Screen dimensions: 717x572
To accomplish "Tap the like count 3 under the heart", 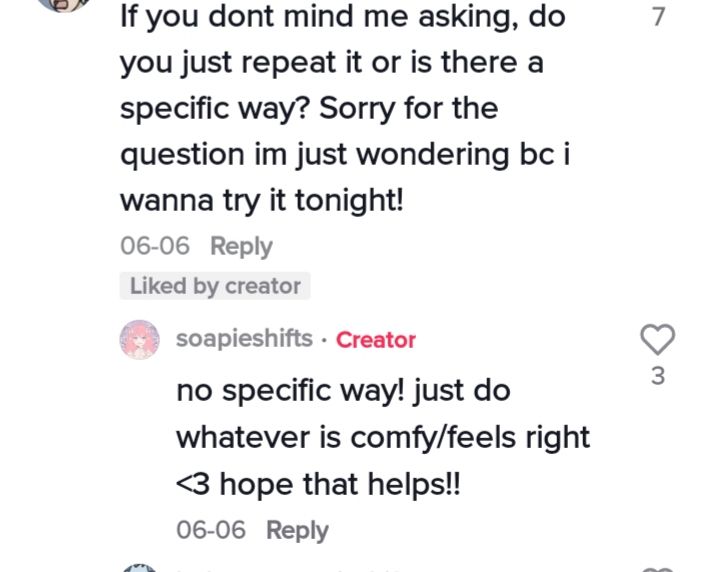I will click(658, 376).
